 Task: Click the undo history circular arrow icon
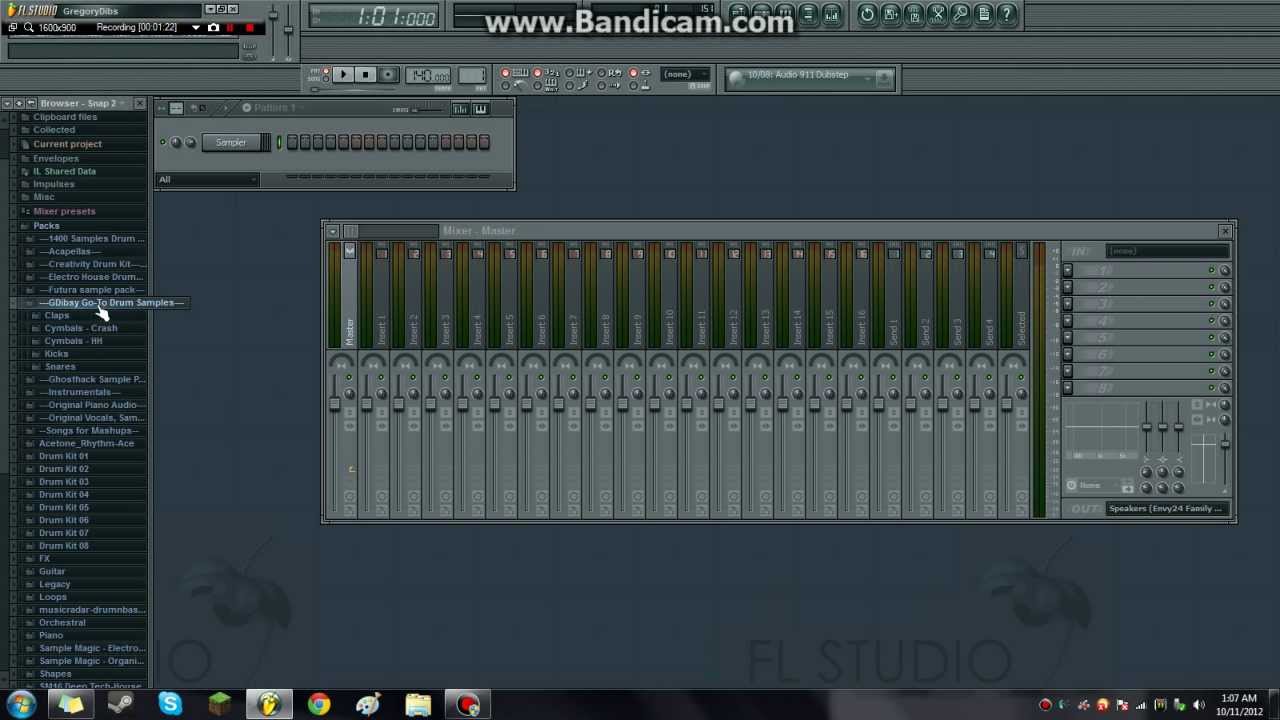click(867, 14)
